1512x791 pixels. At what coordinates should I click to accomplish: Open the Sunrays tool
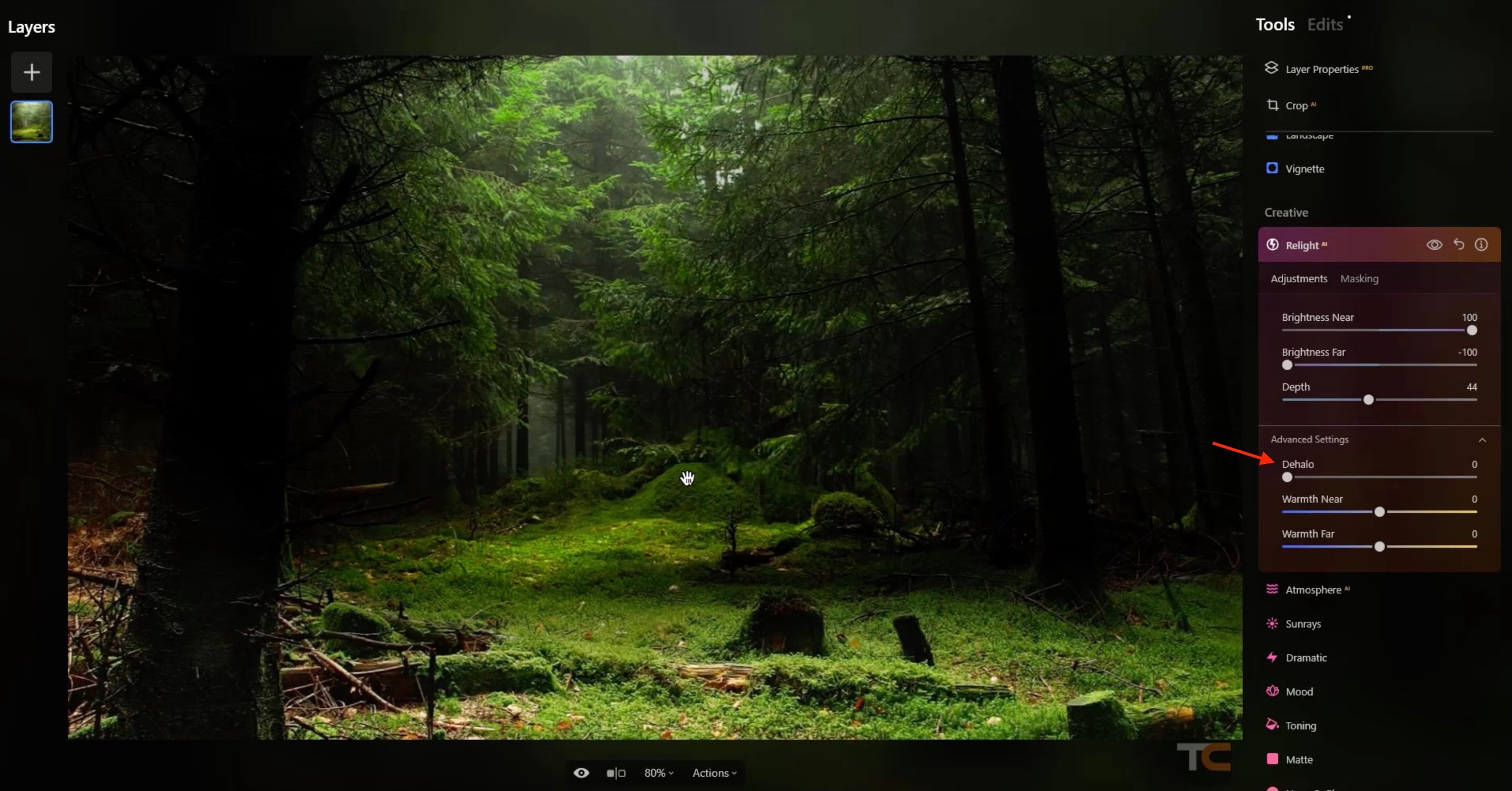[1302, 624]
